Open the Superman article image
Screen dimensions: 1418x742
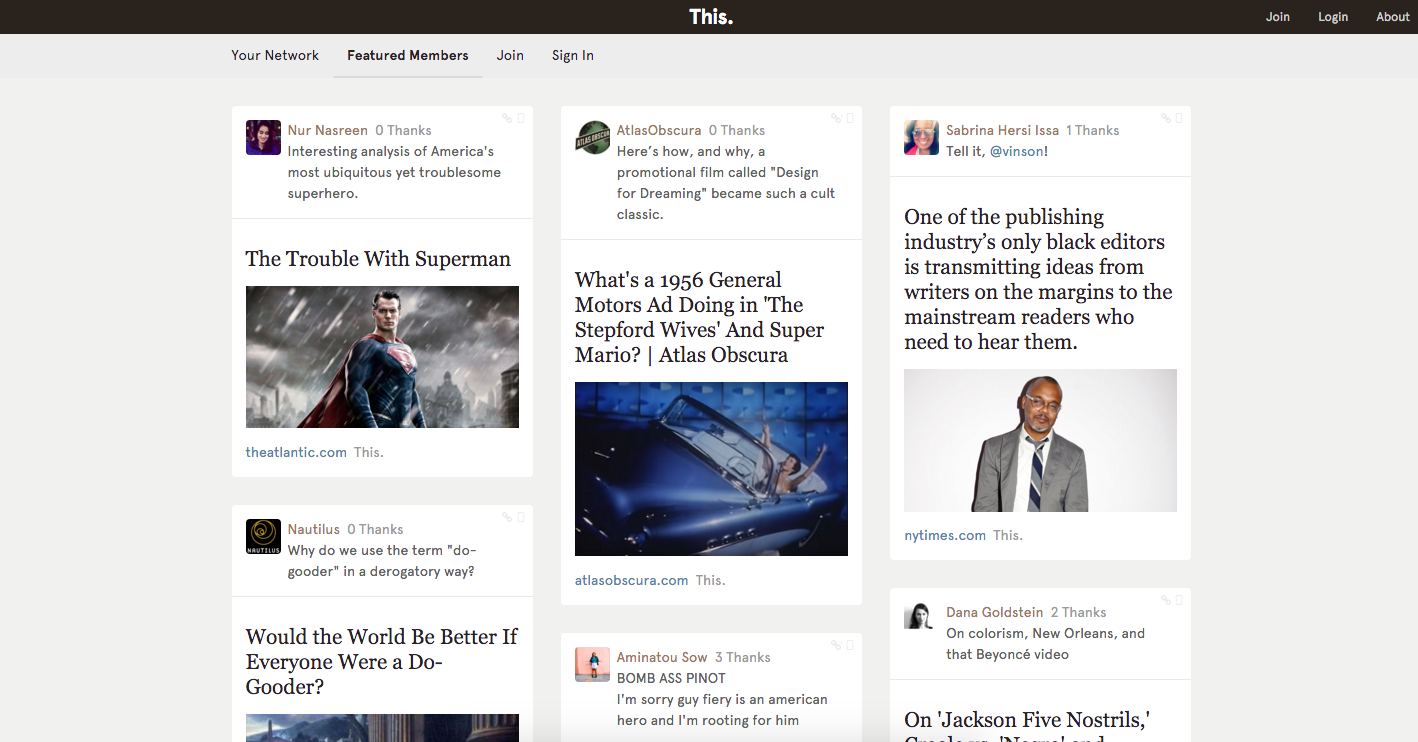tap(382, 357)
